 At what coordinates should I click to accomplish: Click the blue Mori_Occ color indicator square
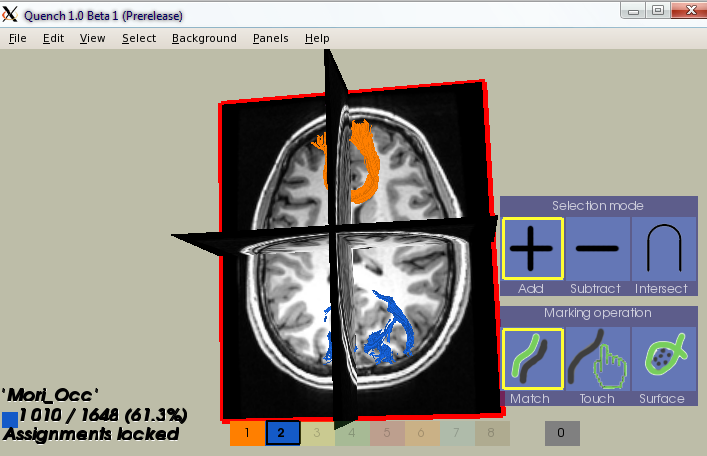(10, 419)
